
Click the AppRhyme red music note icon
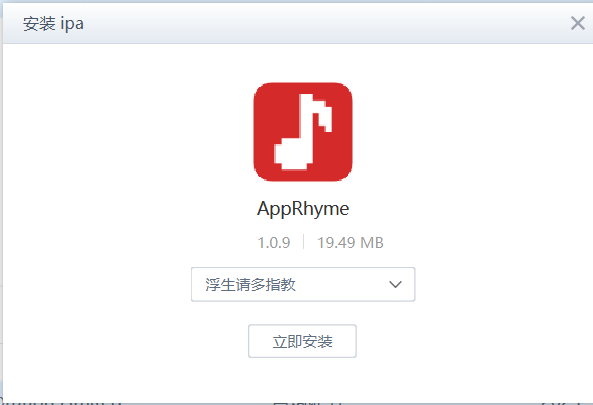[x=303, y=132]
